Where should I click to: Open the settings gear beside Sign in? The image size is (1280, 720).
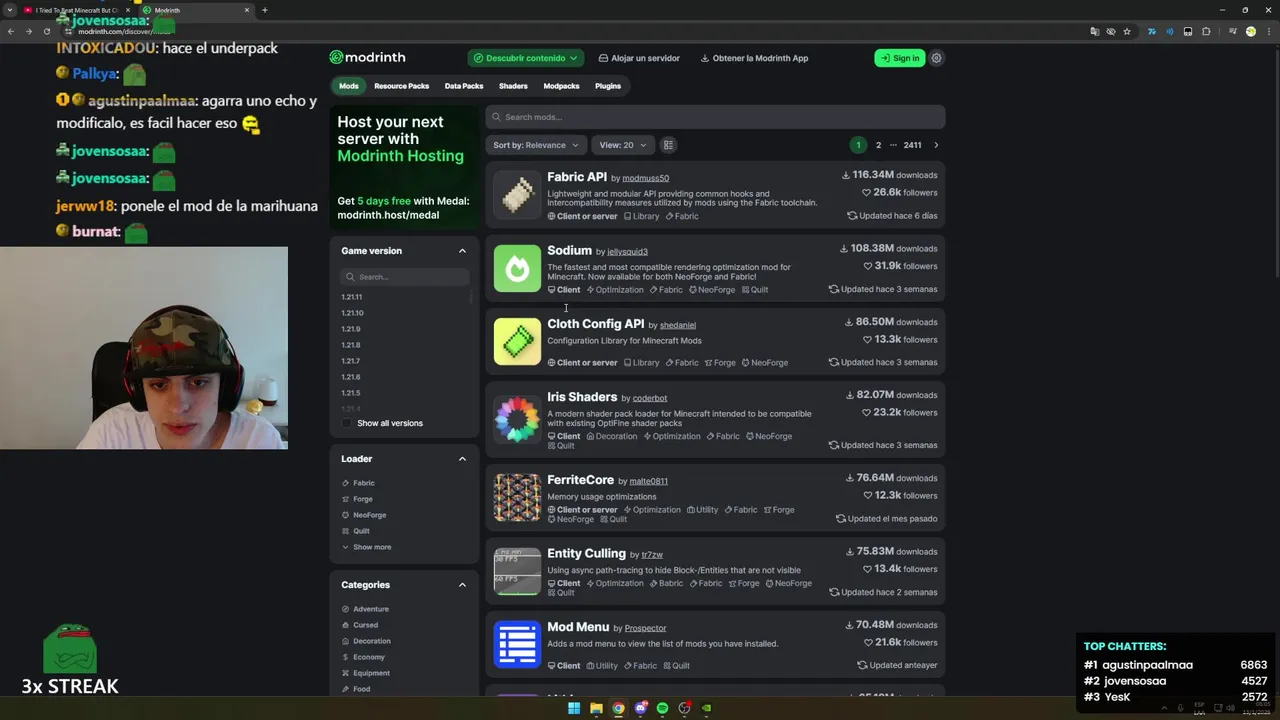pyautogui.click(x=936, y=58)
